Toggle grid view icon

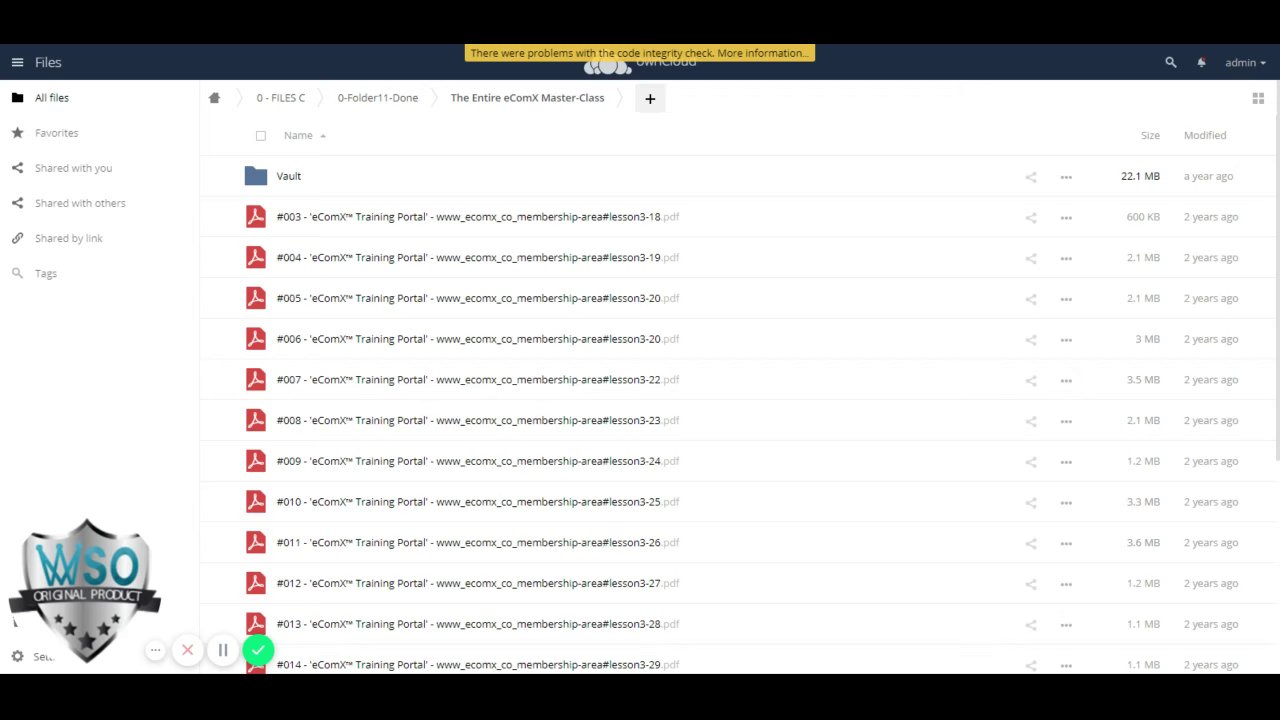[x=1258, y=98]
